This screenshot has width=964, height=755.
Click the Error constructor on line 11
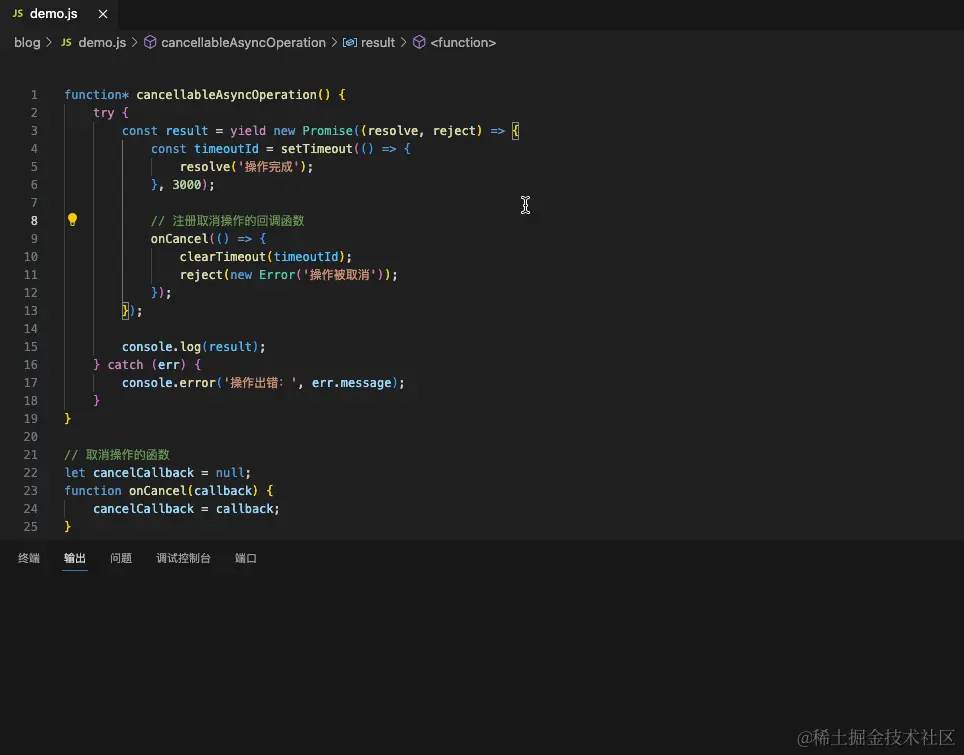tap(277, 275)
